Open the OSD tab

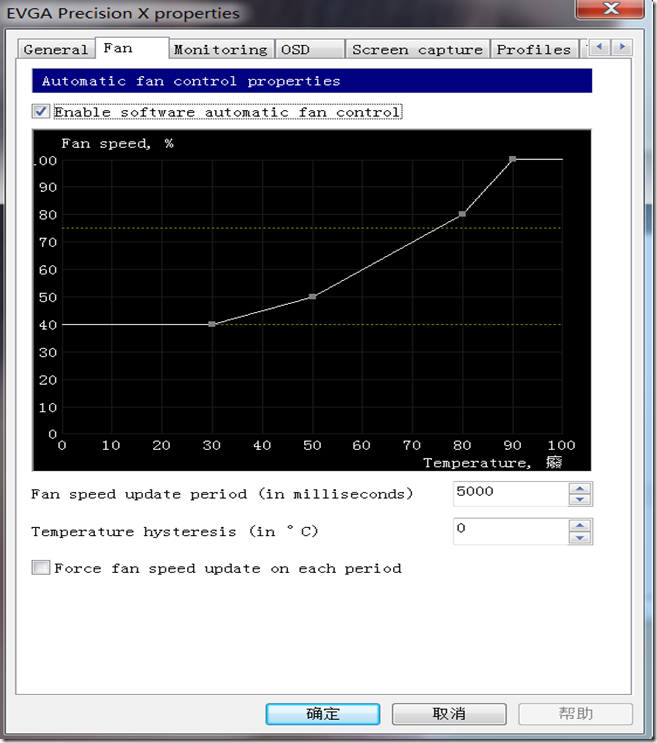[309, 49]
